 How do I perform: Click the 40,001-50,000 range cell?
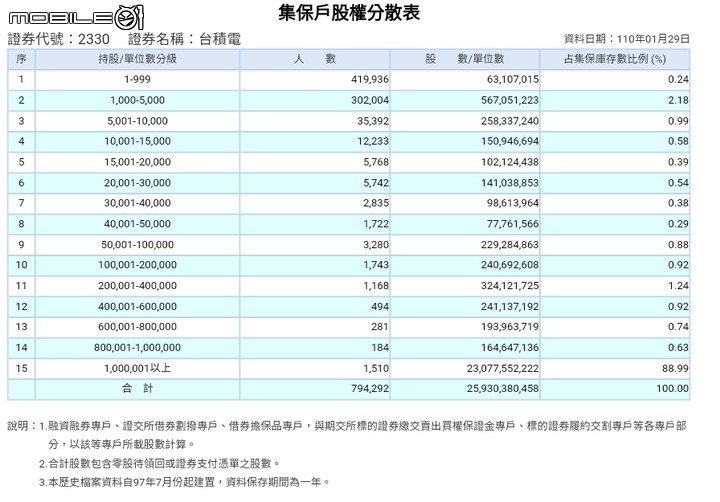137,224
